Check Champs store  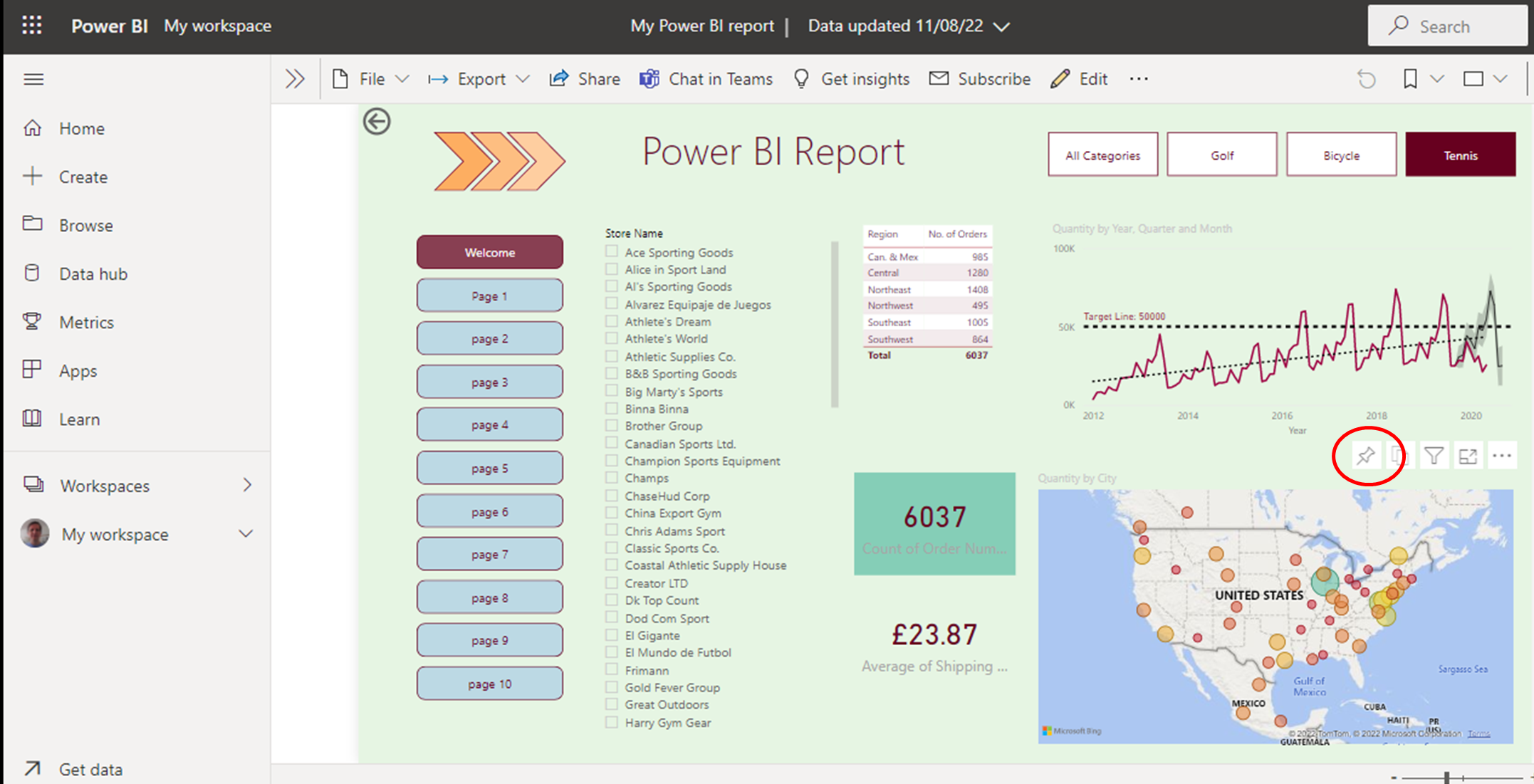pyautogui.click(x=612, y=477)
